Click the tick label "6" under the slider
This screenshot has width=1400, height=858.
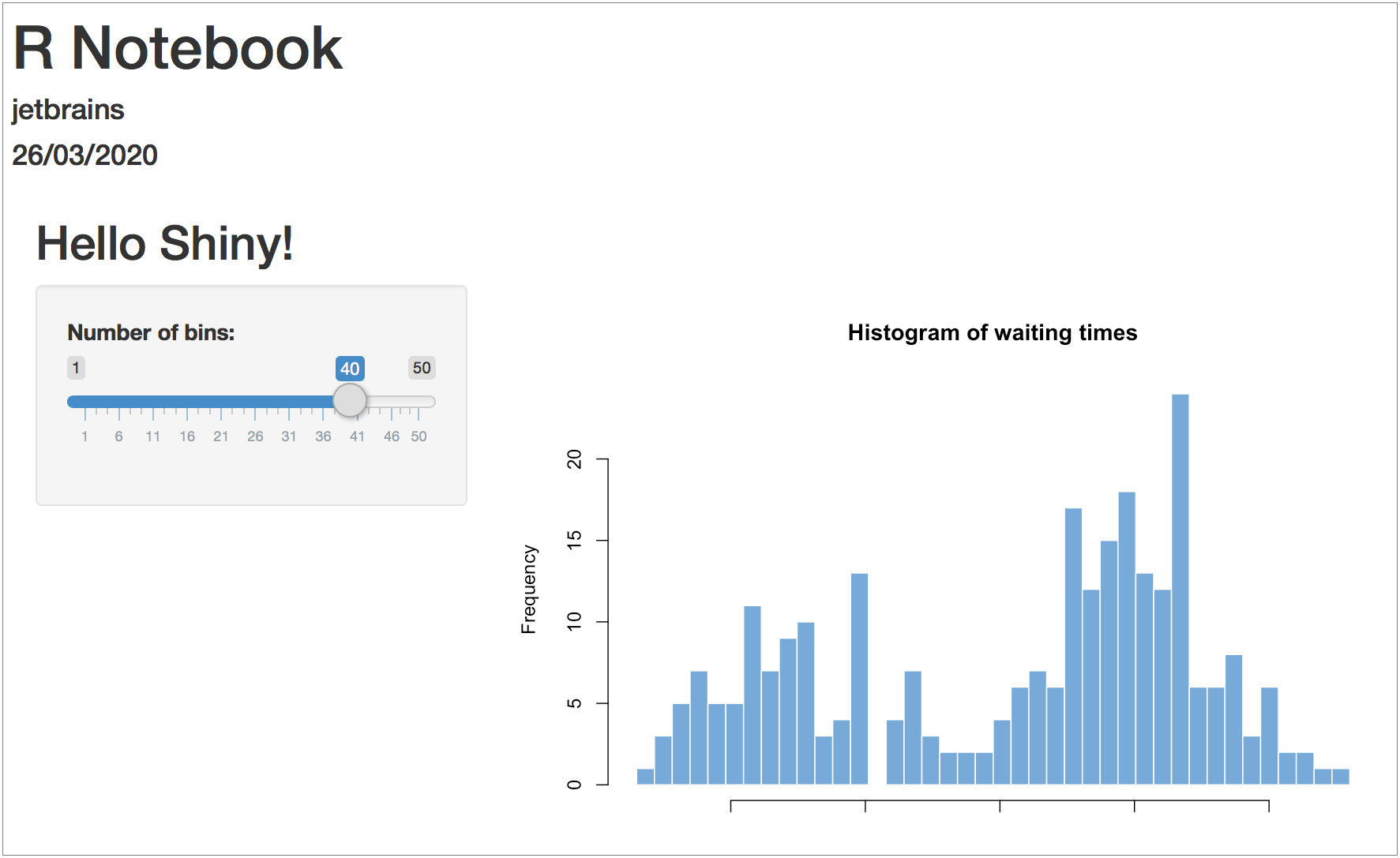[x=119, y=435]
